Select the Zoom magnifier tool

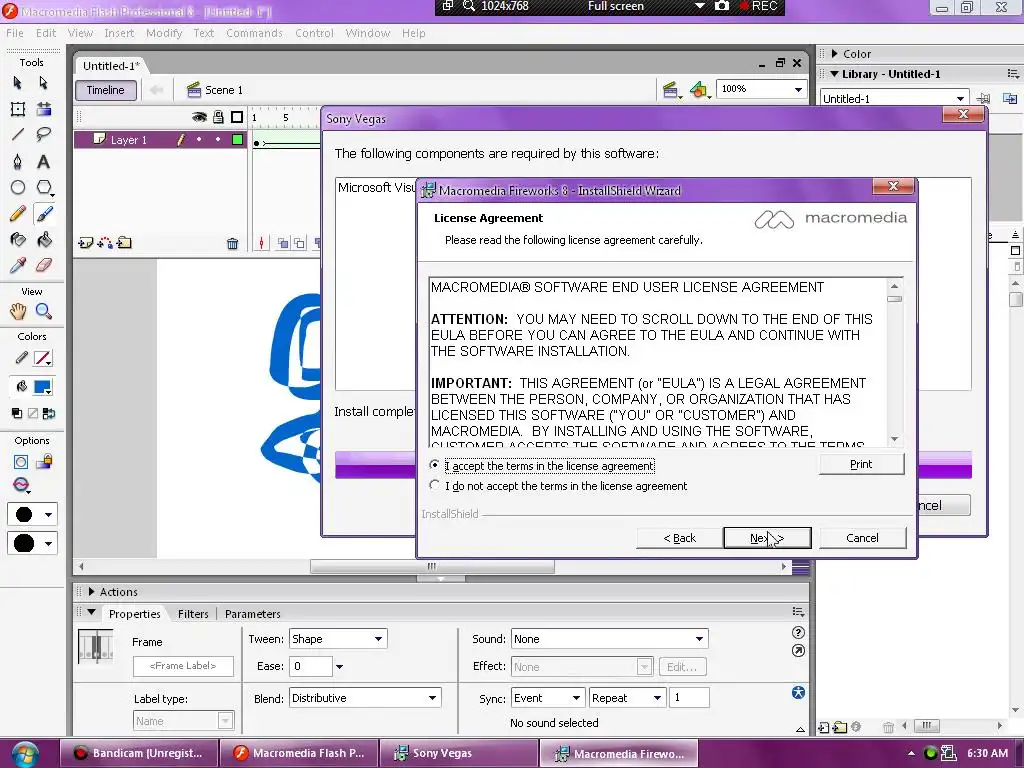44,312
